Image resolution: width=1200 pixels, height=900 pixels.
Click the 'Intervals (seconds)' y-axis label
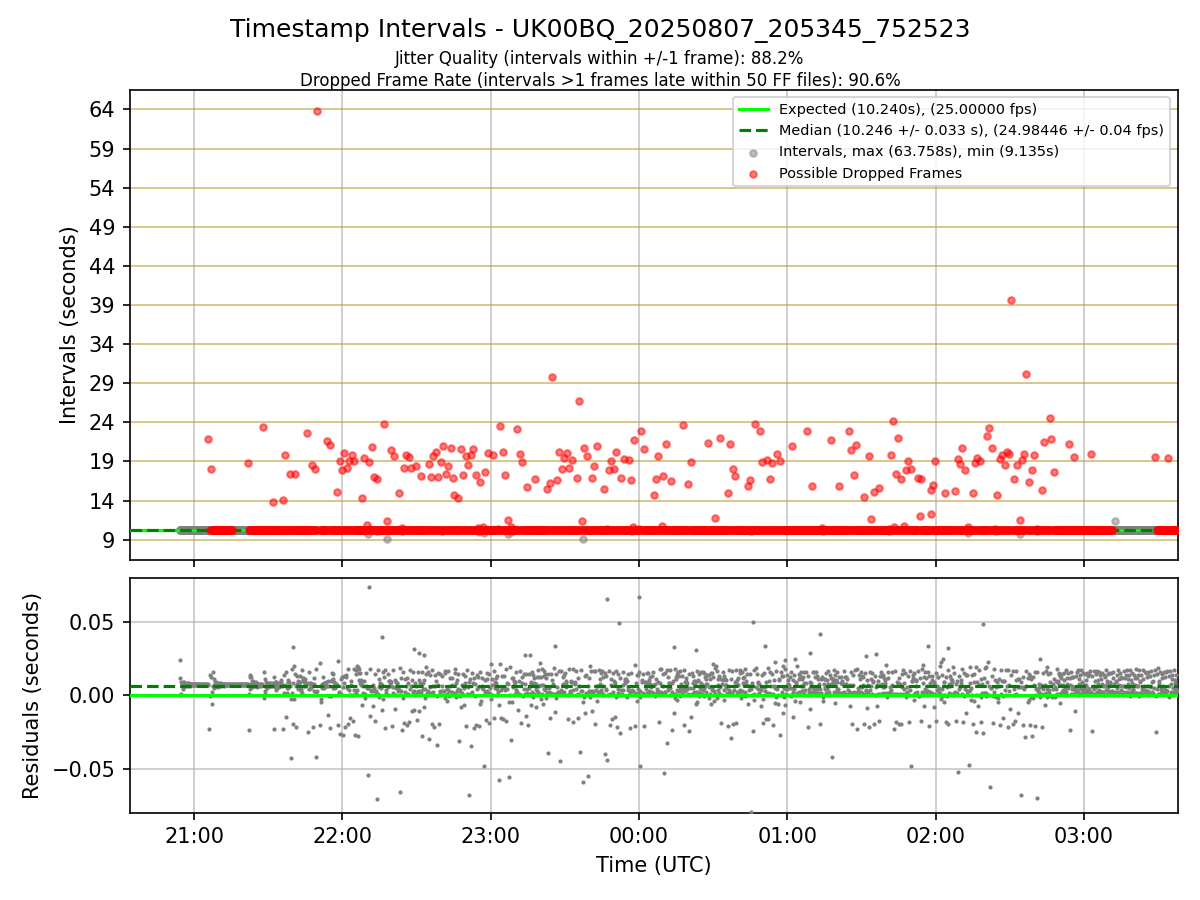tap(68, 325)
